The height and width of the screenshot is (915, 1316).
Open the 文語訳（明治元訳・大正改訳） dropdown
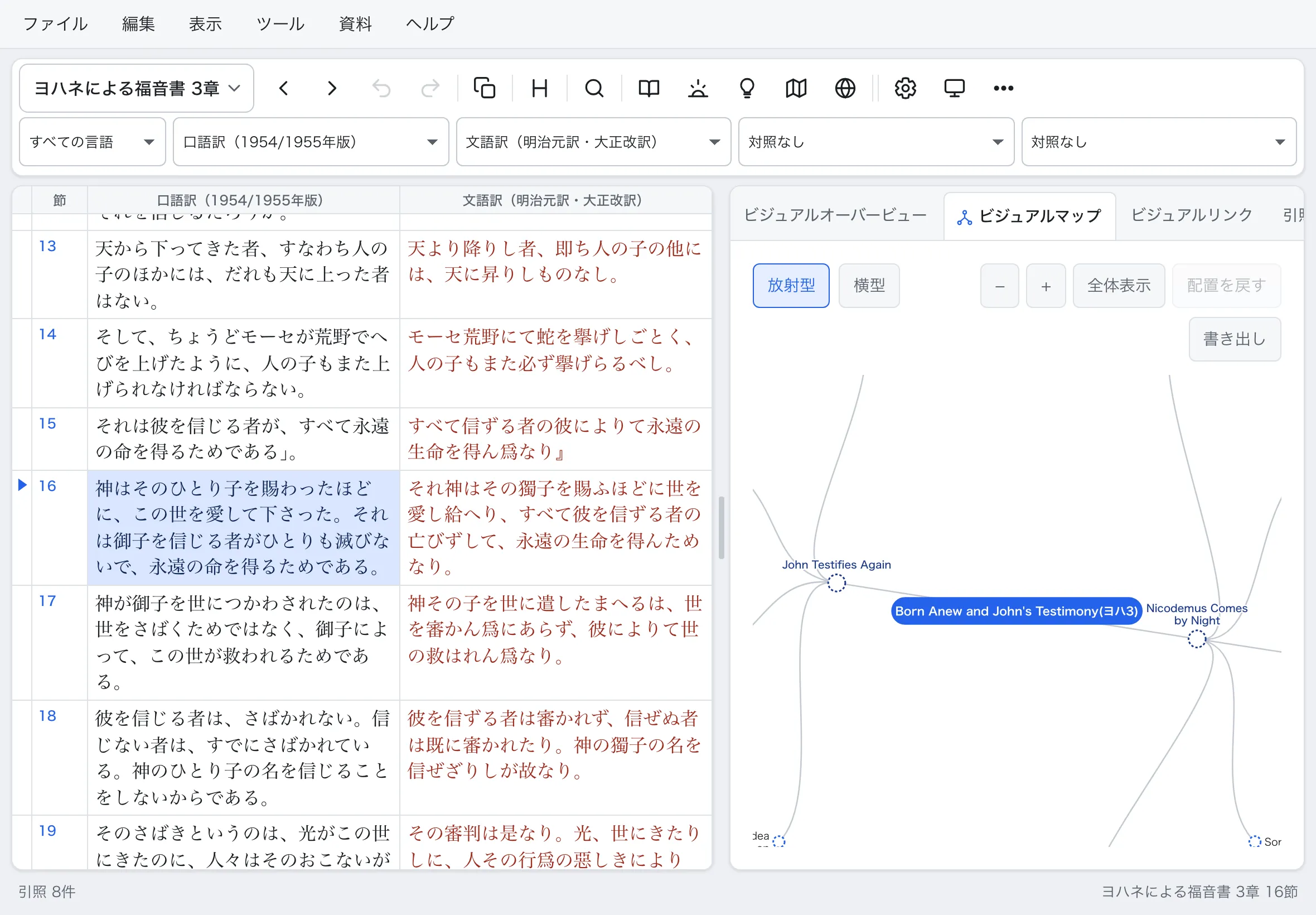click(593, 142)
